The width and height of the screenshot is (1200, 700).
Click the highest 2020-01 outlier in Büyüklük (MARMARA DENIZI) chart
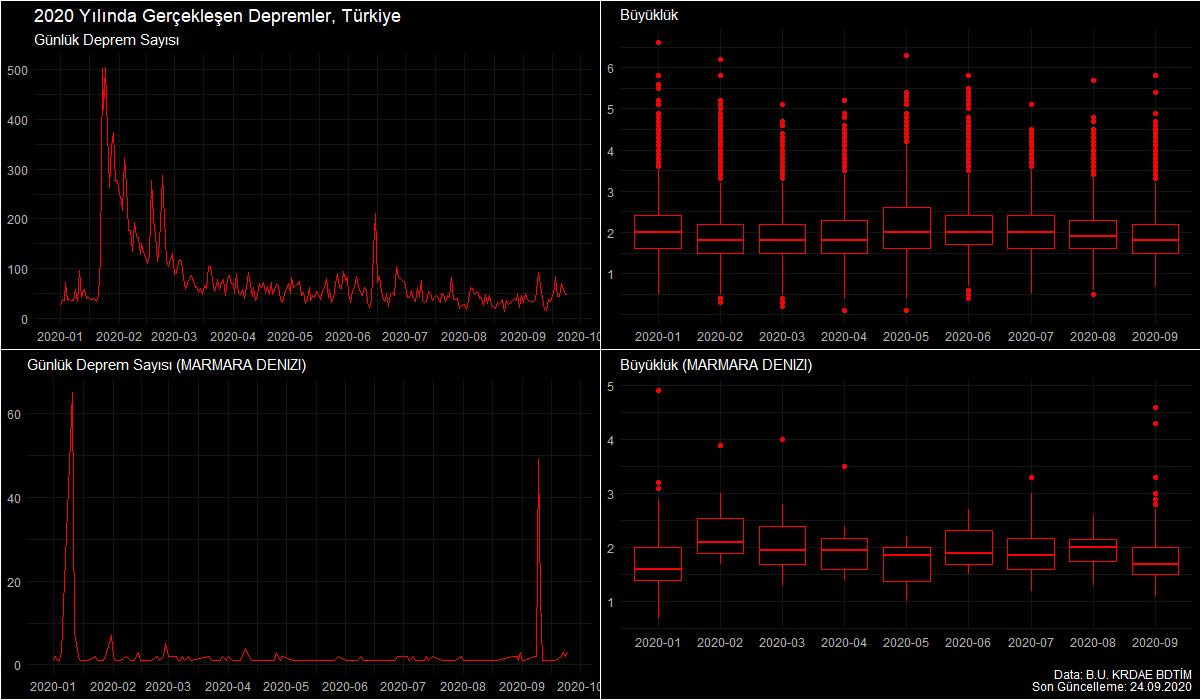pos(658,391)
